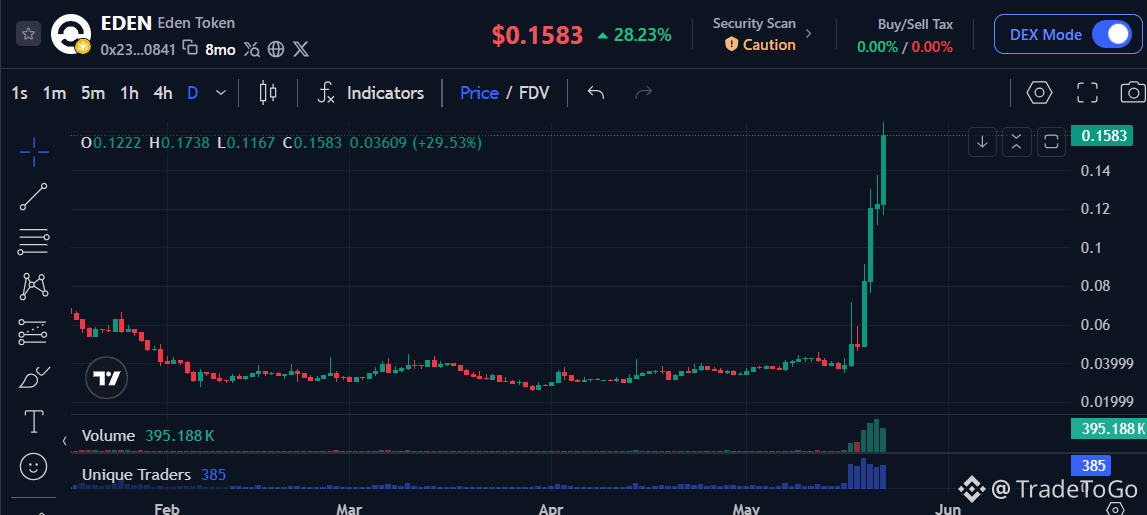This screenshot has height=515, width=1147.
Task: Click the EDEN token logo
Action: click(72, 35)
